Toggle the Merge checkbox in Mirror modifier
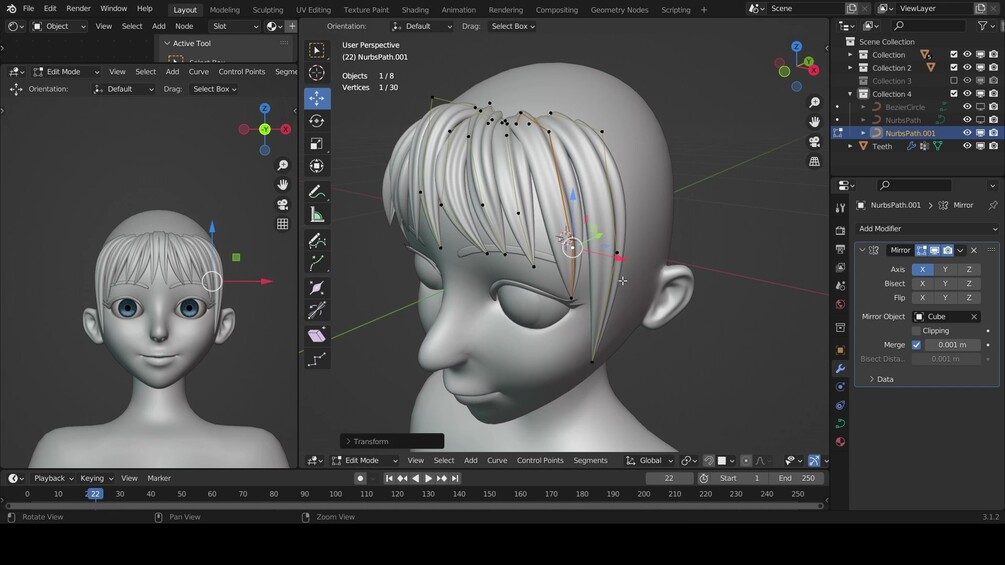Image resolution: width=1005 pixels, height=565 pixels. pyautogui.click(x=916, y=345)
